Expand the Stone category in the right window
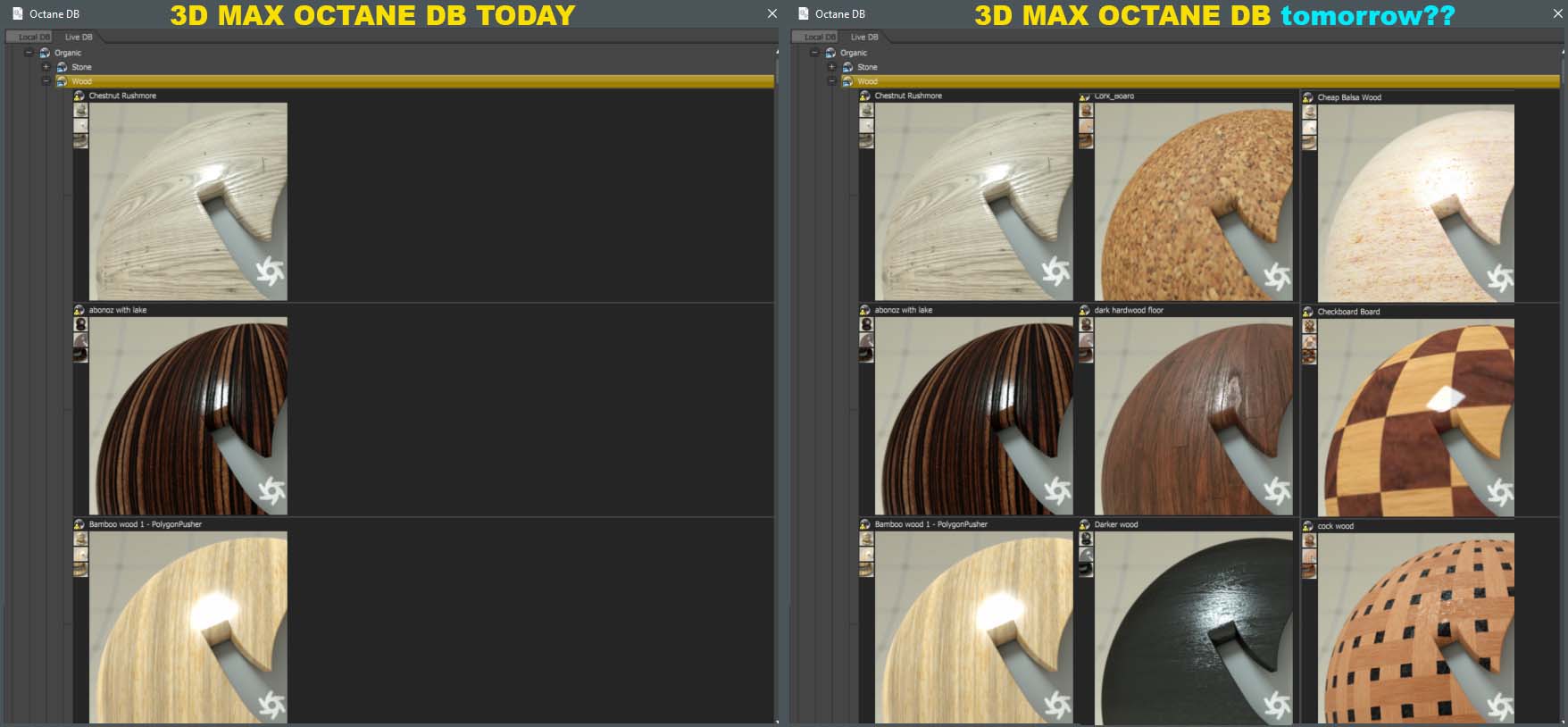The height and width of the screenshot is (727, 1568). tap(831, 67)
